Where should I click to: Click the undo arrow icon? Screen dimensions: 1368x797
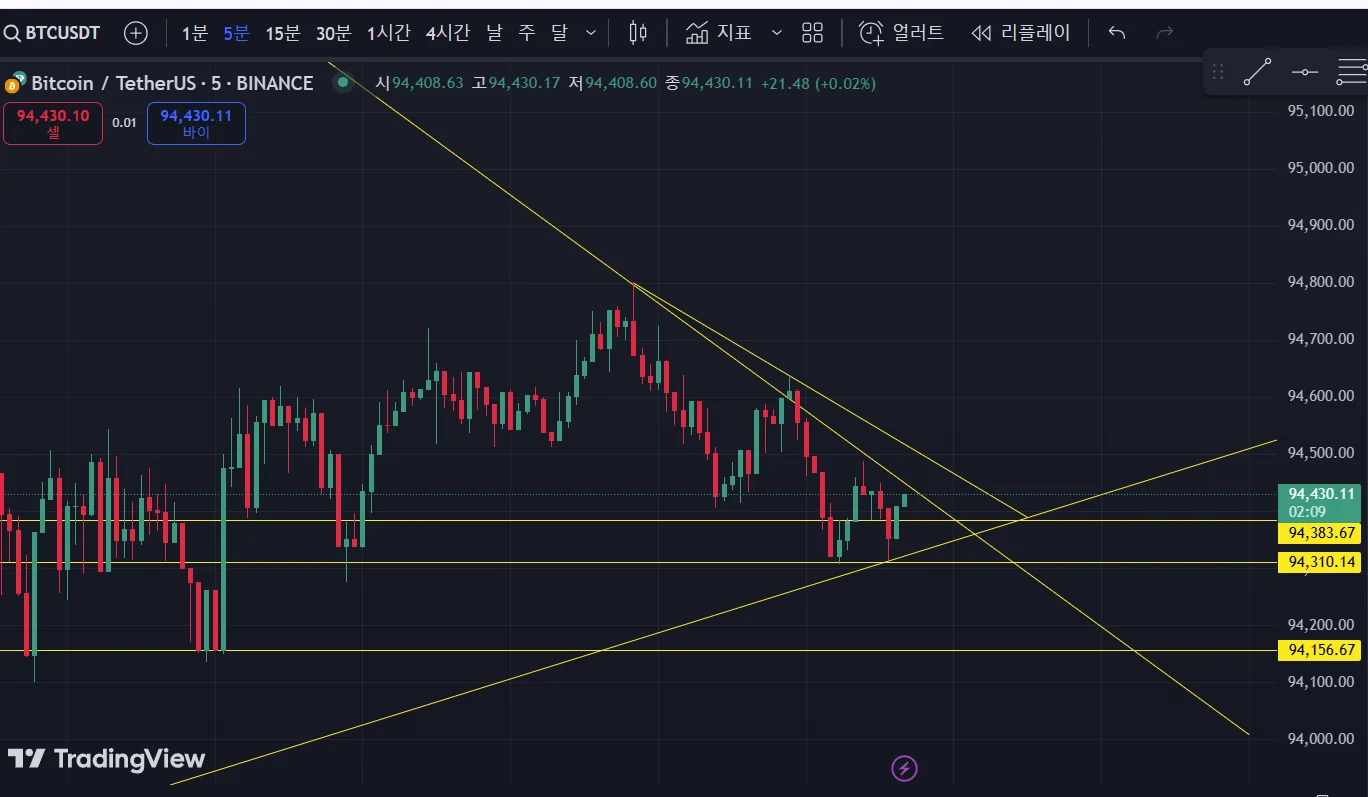tap(1117, 33)
